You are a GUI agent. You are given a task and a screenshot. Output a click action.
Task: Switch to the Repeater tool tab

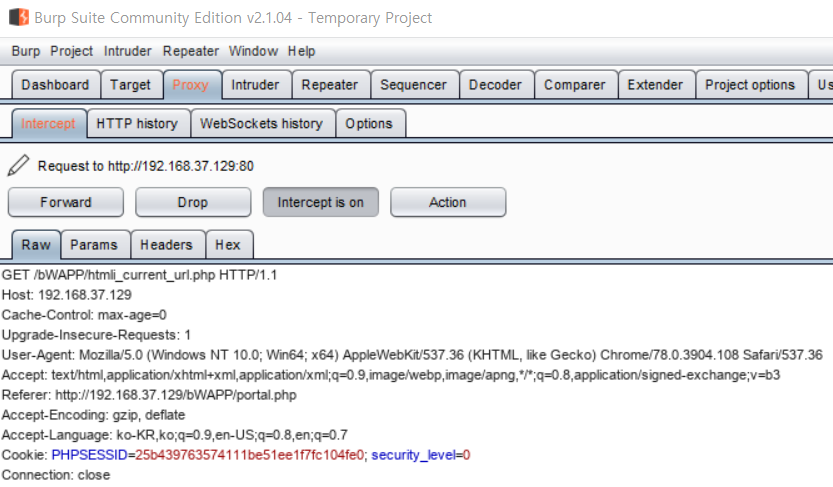click(329, 85)
